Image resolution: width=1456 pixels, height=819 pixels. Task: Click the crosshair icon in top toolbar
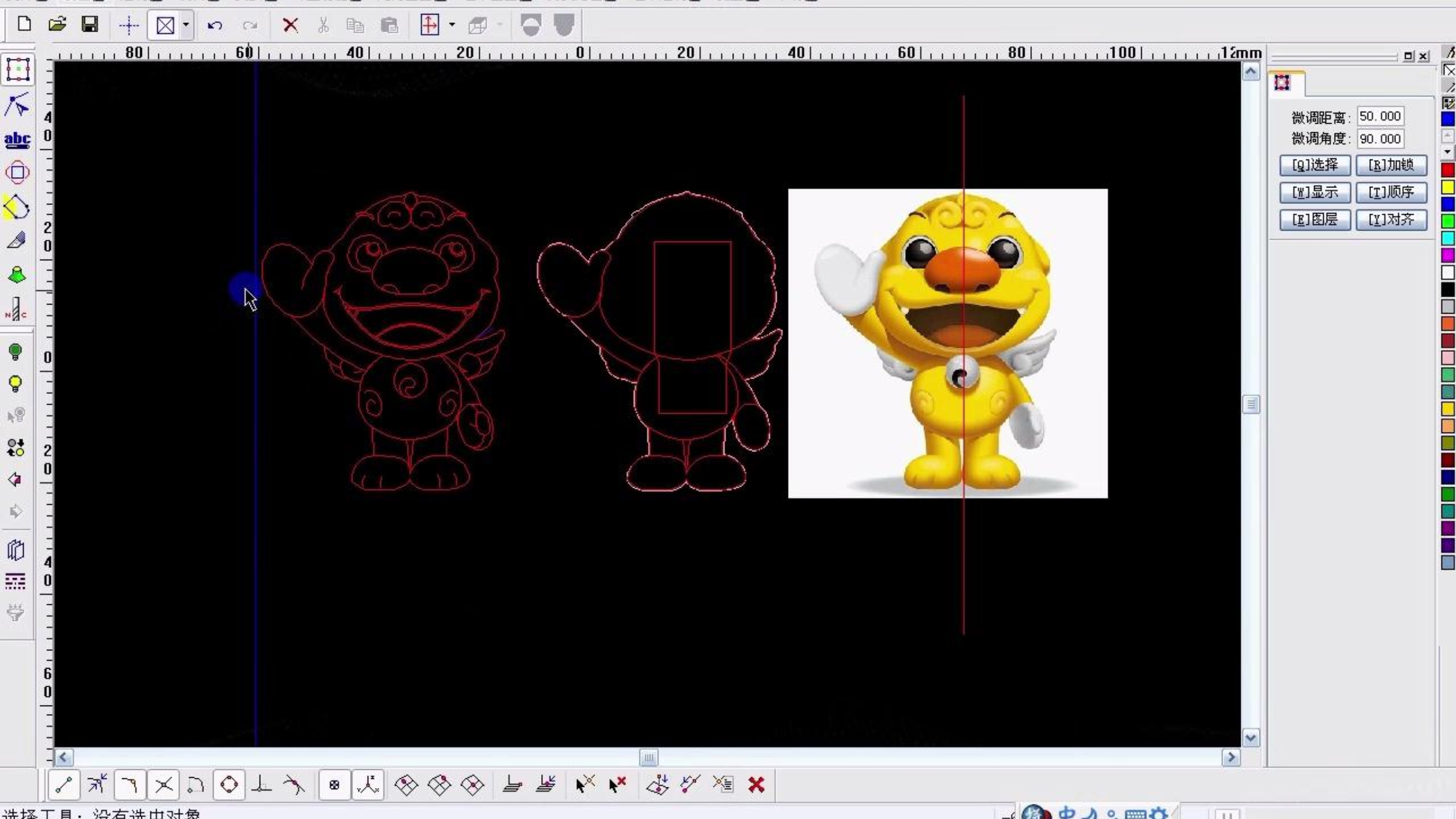129,25
